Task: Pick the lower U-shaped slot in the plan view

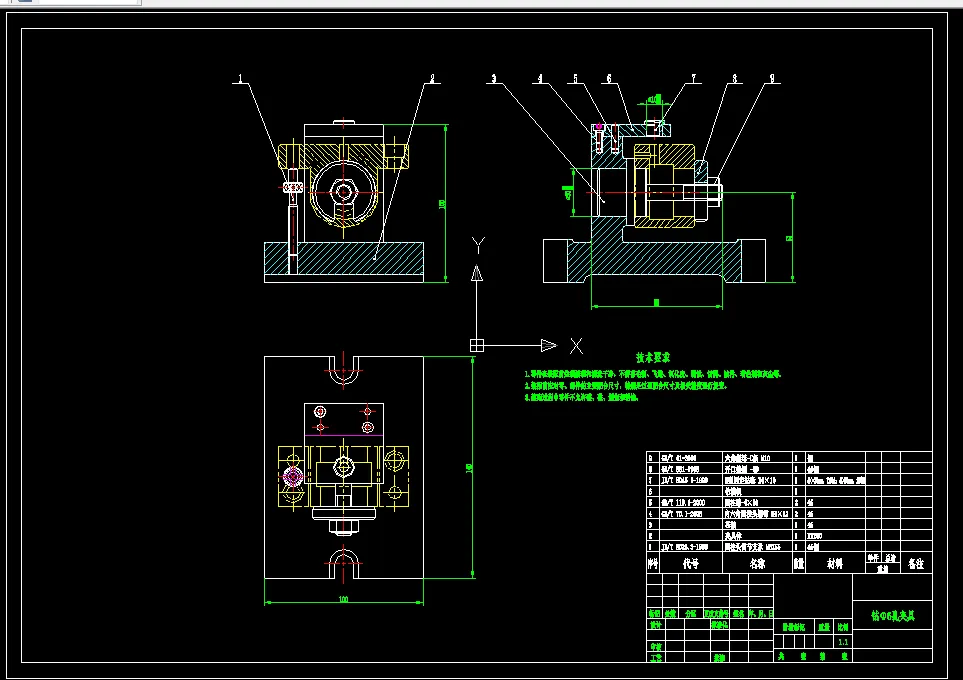Action: tap(343, 564)
